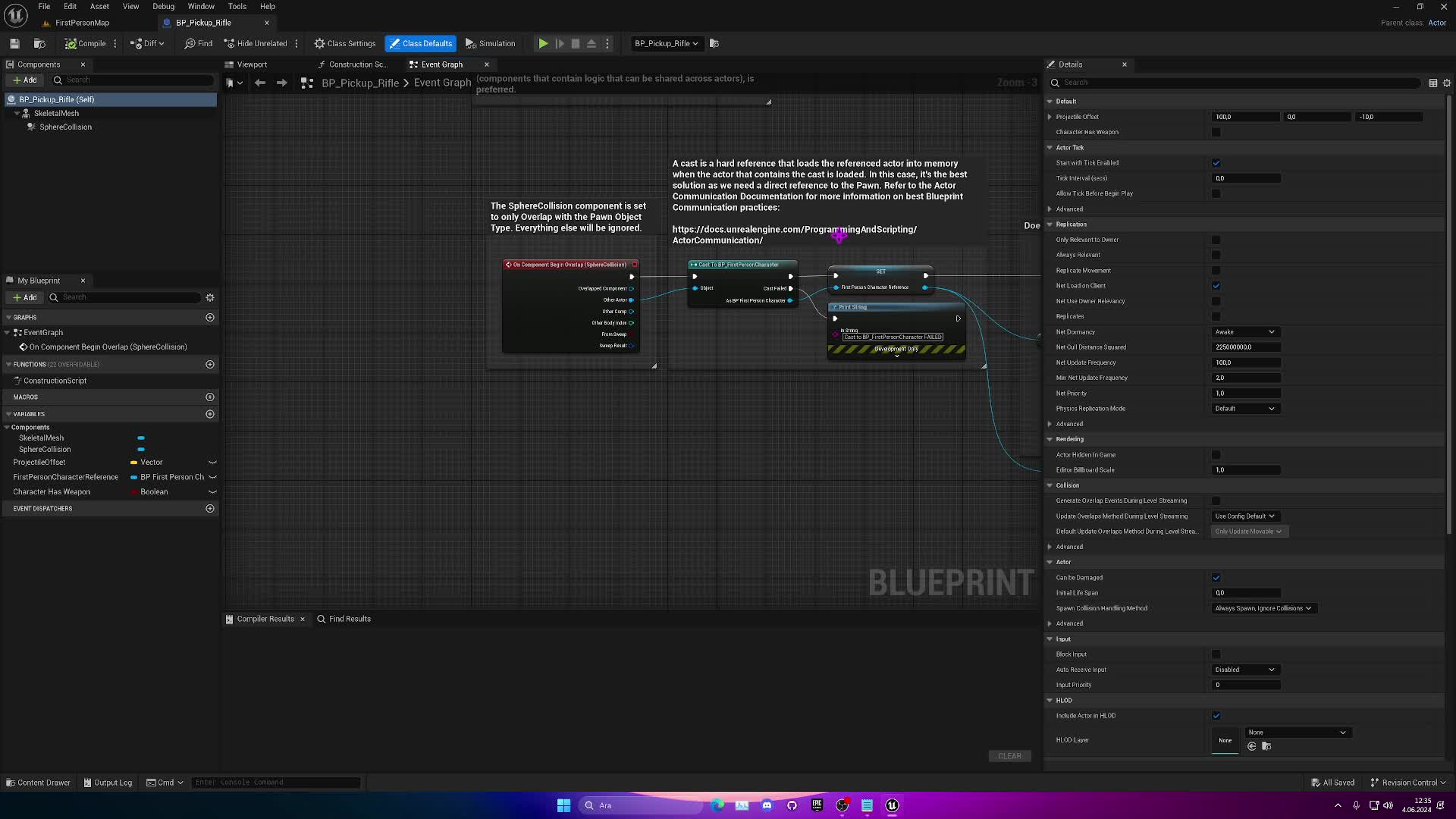Click the debug object browse icon
The height and width of the screenshot is (819, 1456).
point(714,43)
